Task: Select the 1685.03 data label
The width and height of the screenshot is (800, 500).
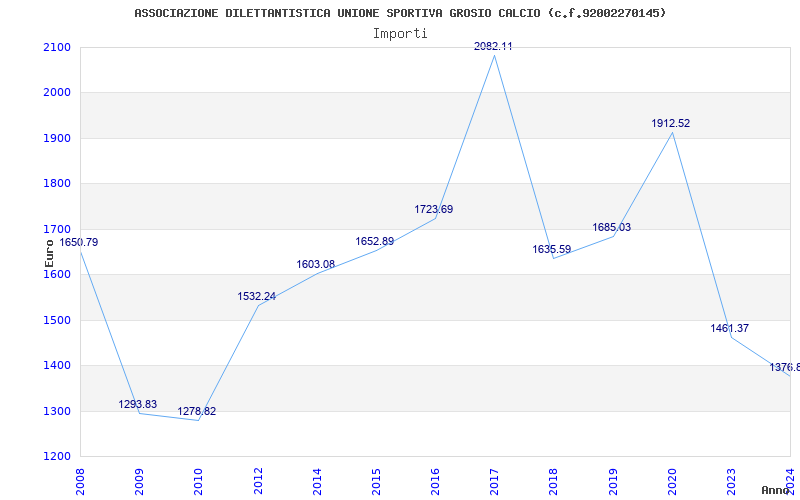Action: 611,227
